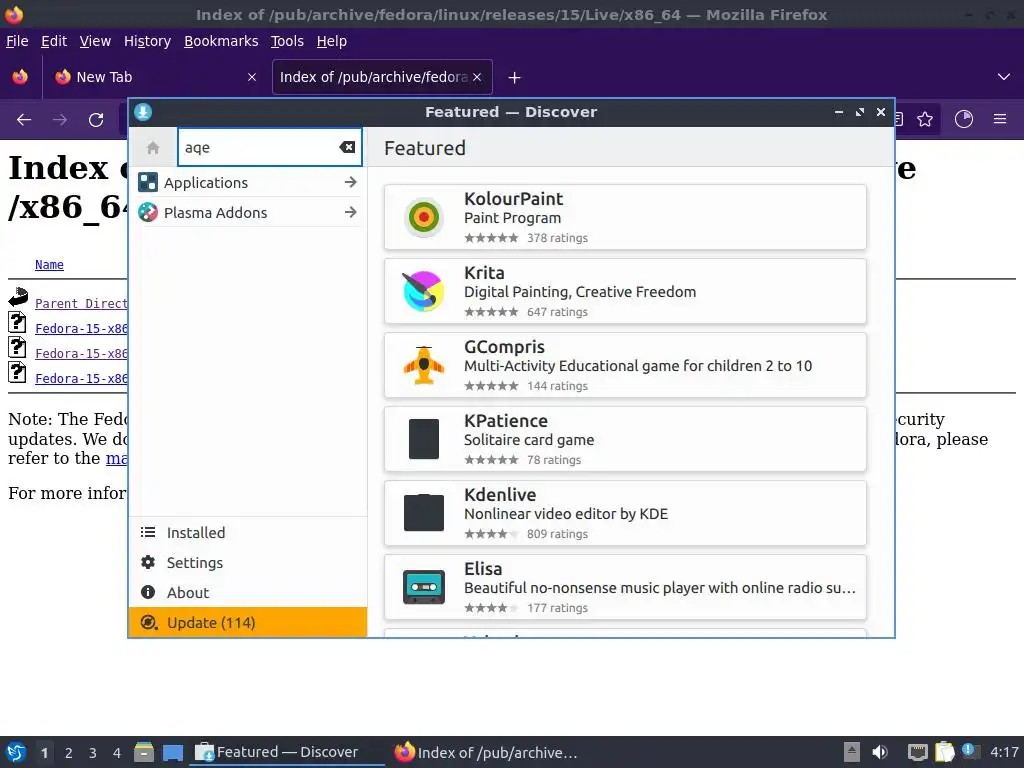The height and width of the screenshot is (768, 1024).
Task: Click the network tray icon
Action: coord(918,752)
